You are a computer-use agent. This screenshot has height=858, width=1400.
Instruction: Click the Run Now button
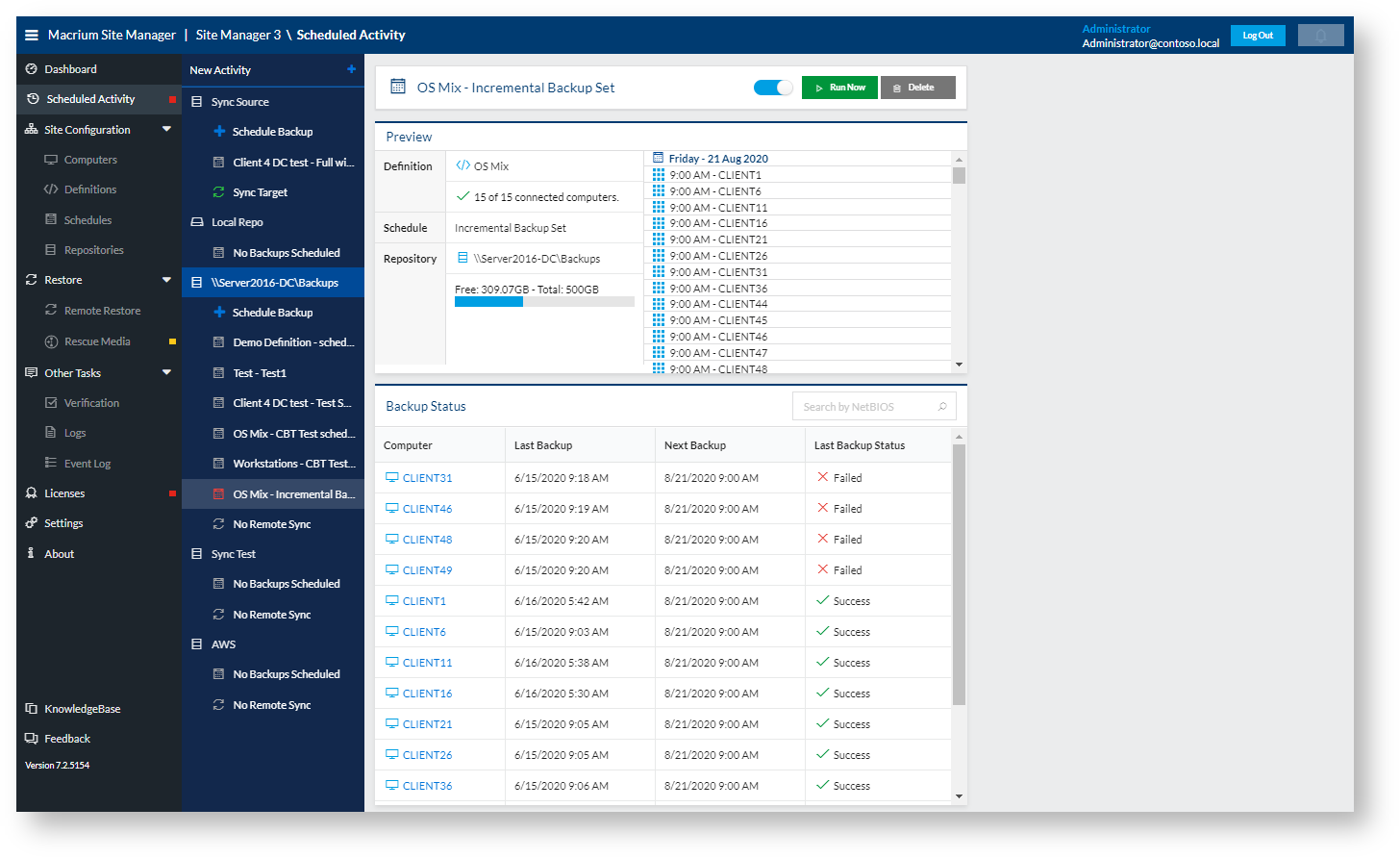point(839,88)
